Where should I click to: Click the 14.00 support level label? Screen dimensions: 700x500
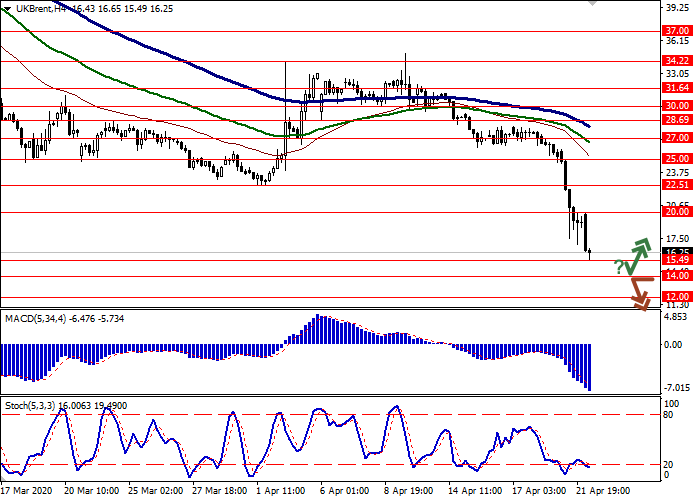pos(676,276)
